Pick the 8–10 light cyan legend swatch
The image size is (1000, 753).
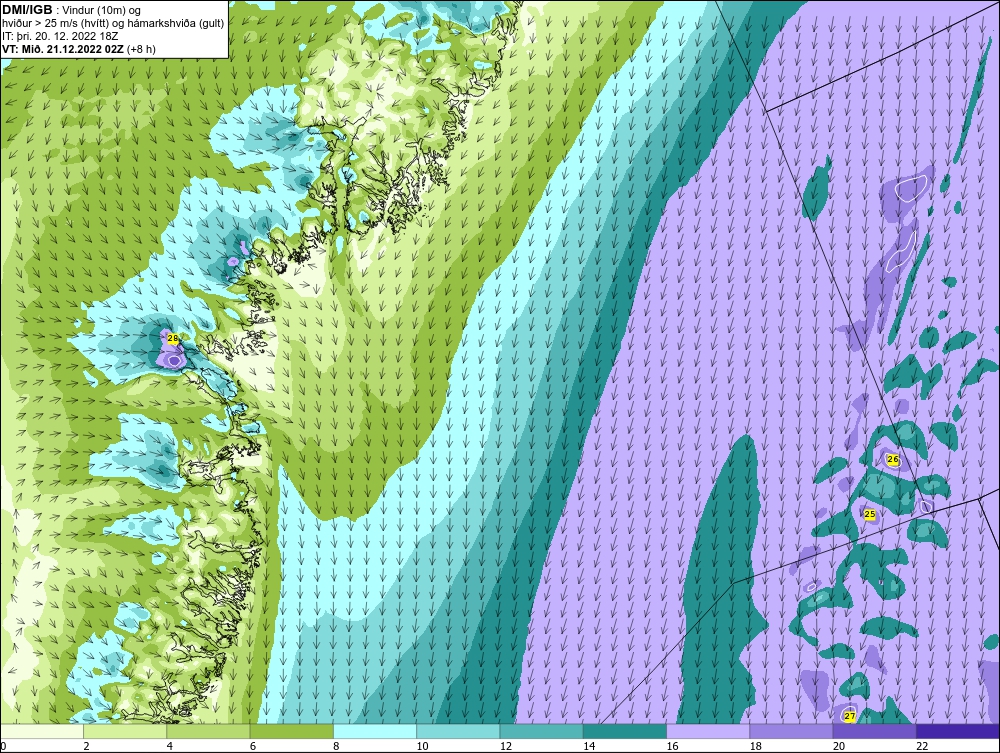point(375,731)
